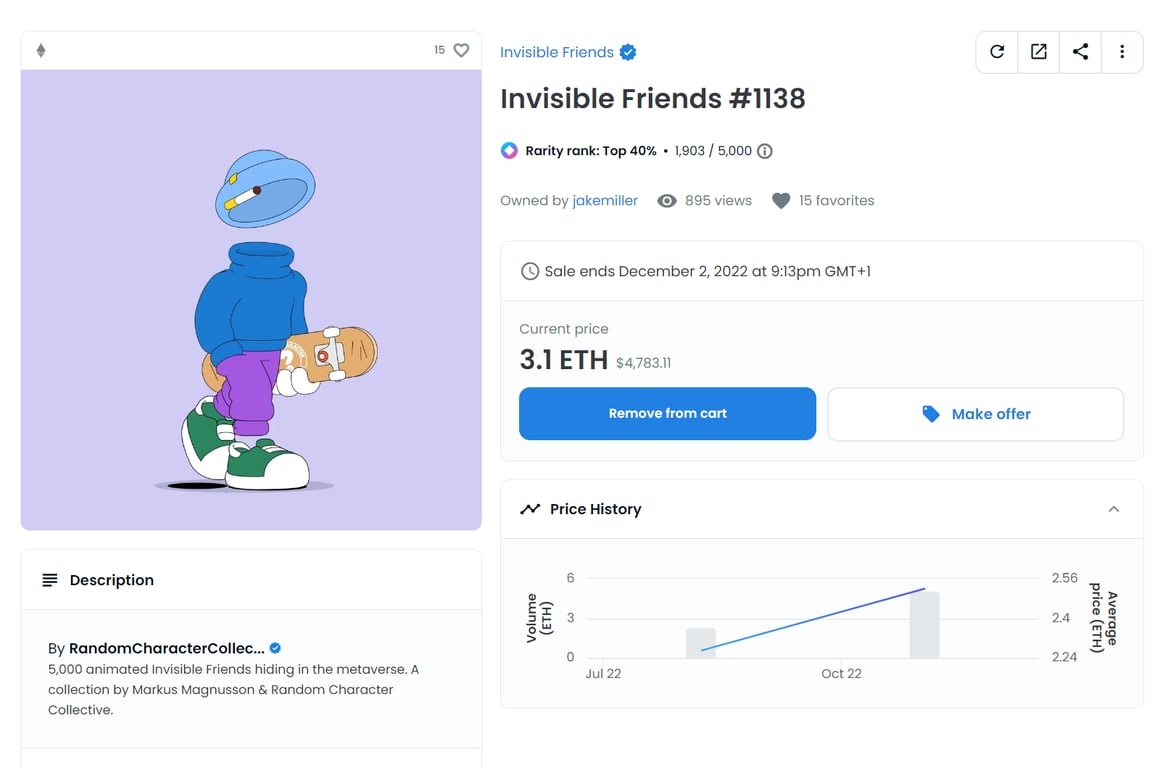Click the Make offer button
Viewport: 1168px width, 768px height.
coord(975,414)
